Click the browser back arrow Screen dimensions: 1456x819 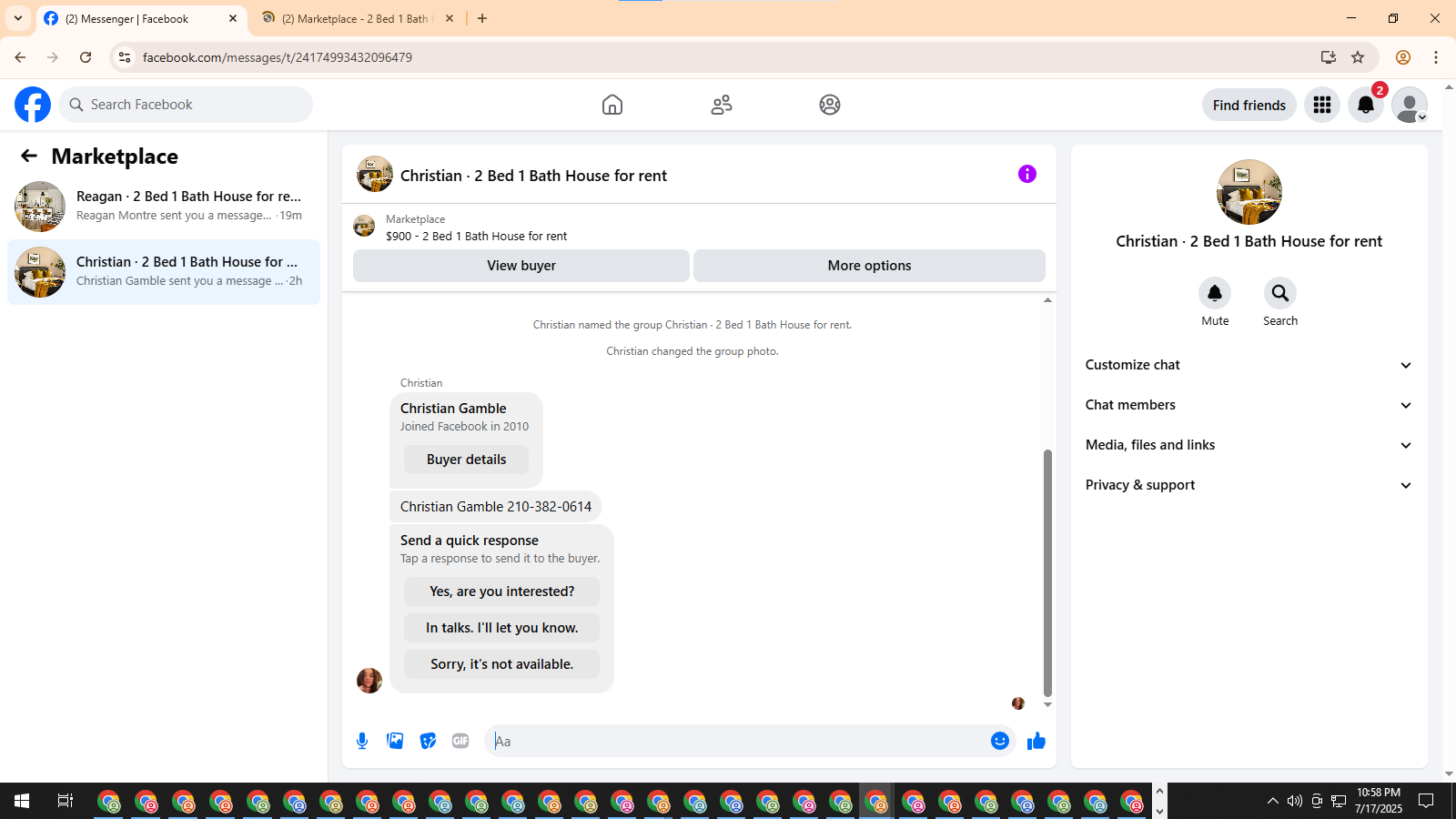[20, 57]
